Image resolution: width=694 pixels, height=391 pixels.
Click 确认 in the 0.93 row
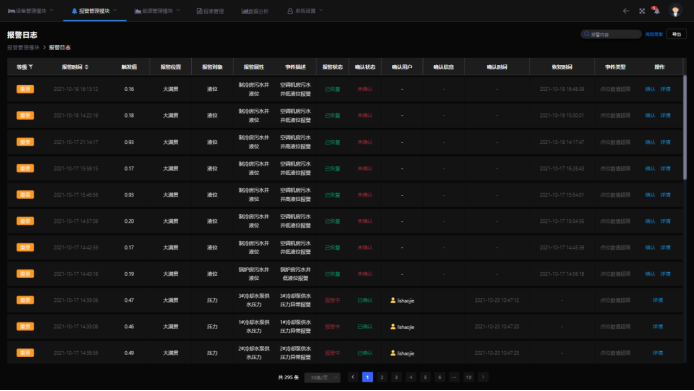(650, 142)
